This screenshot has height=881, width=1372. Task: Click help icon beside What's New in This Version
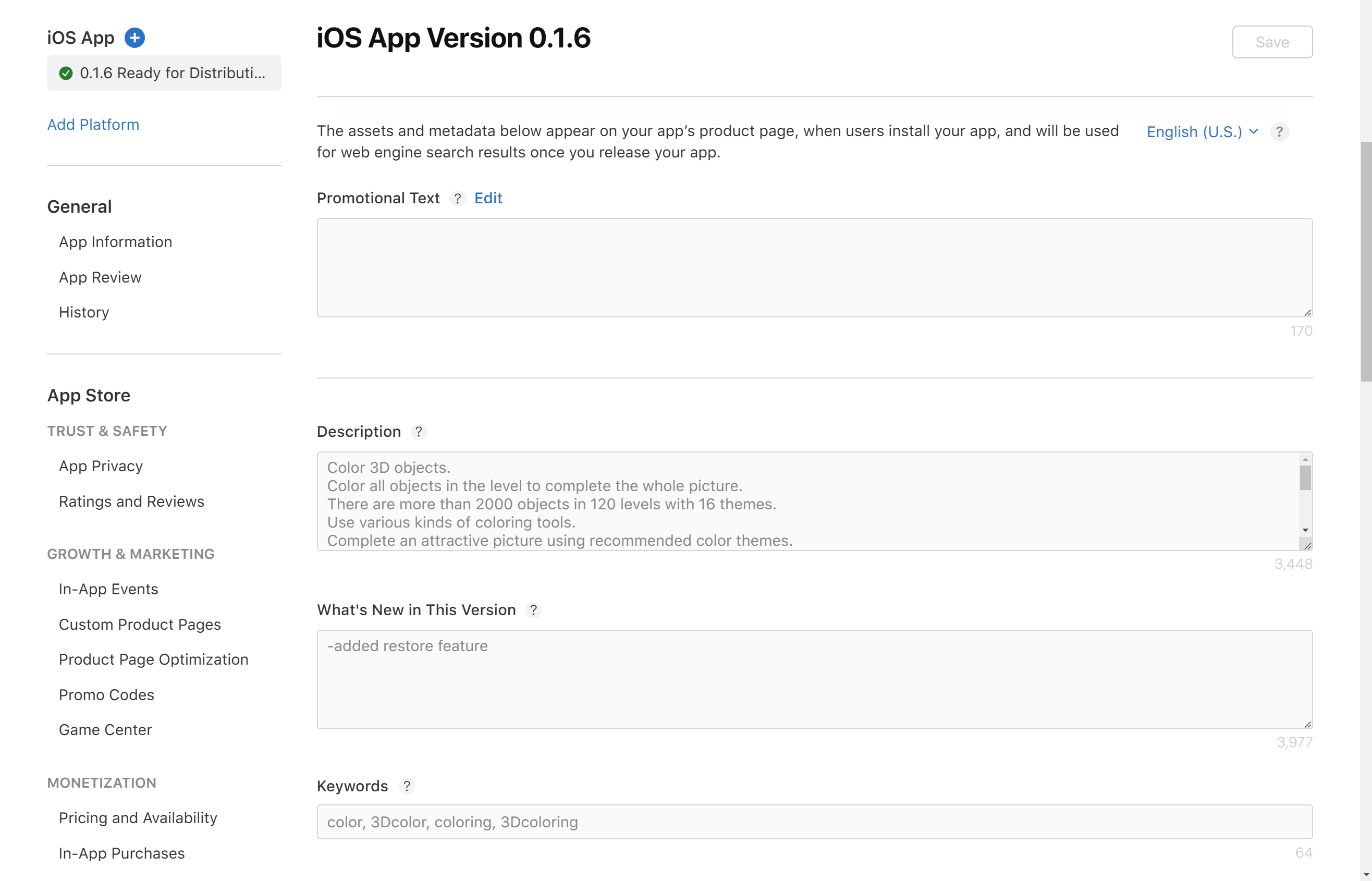pyautogui.click(x=533, y=610)
